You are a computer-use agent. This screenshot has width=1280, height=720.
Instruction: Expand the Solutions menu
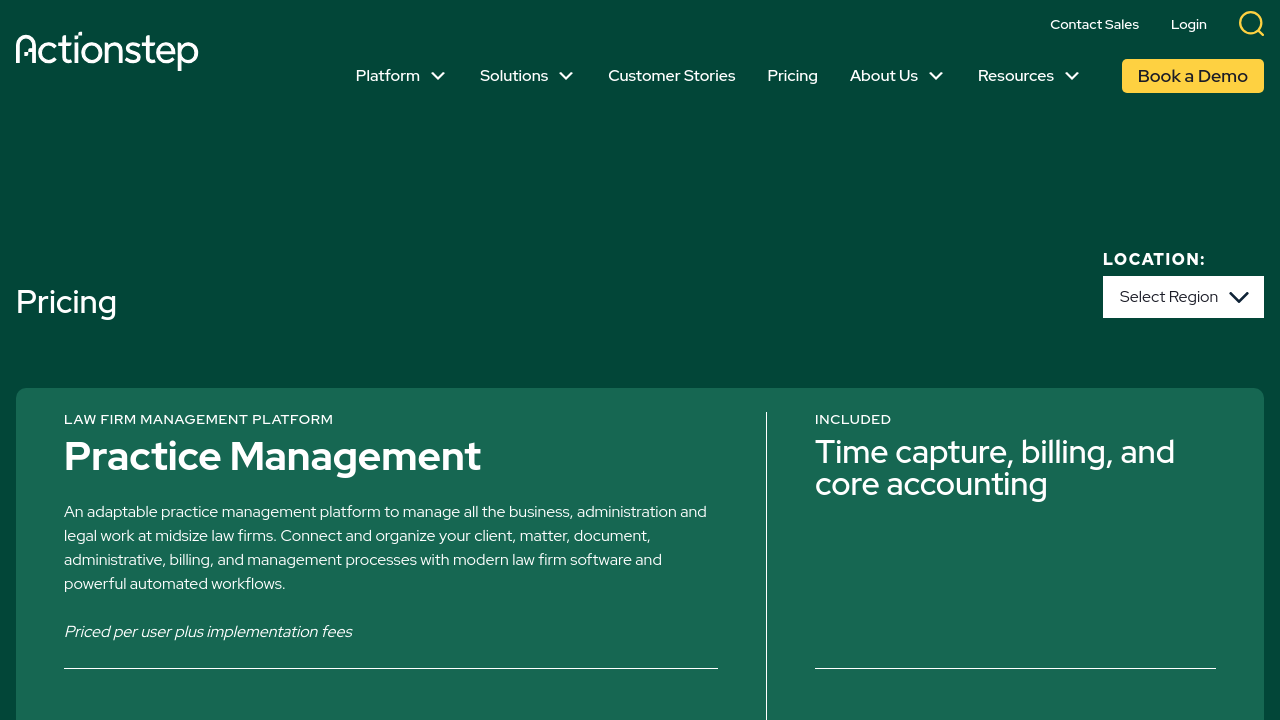pyautogui.click(x=514, y=76)
